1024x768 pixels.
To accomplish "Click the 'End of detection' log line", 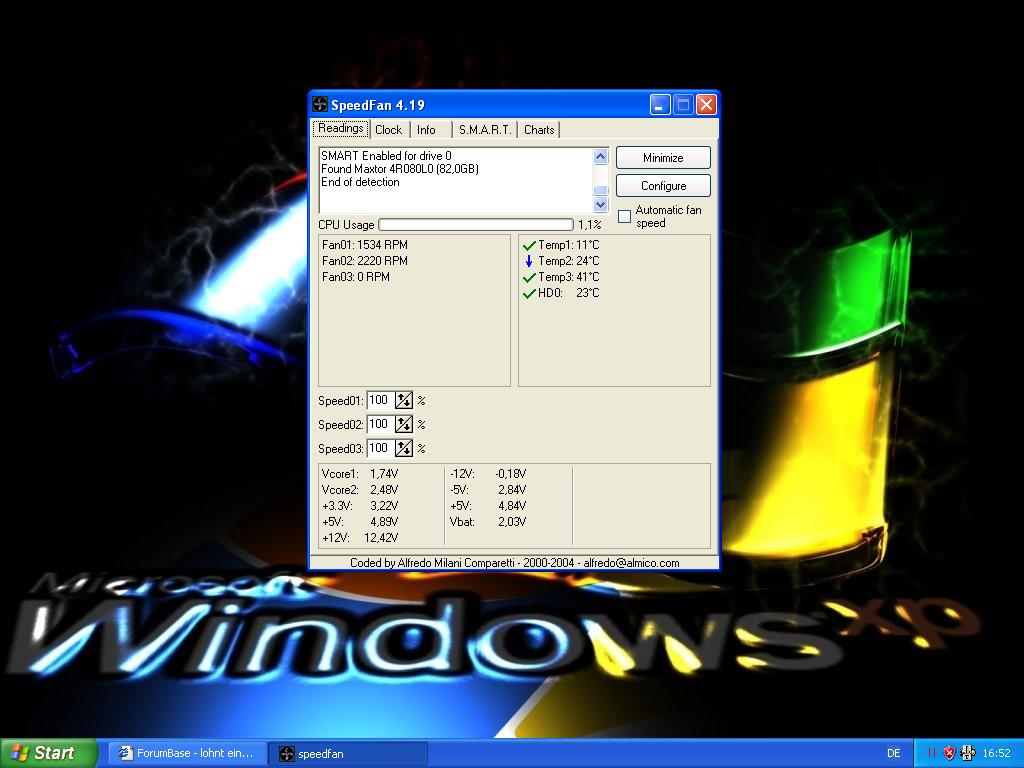I will click(x=360, y=182).
